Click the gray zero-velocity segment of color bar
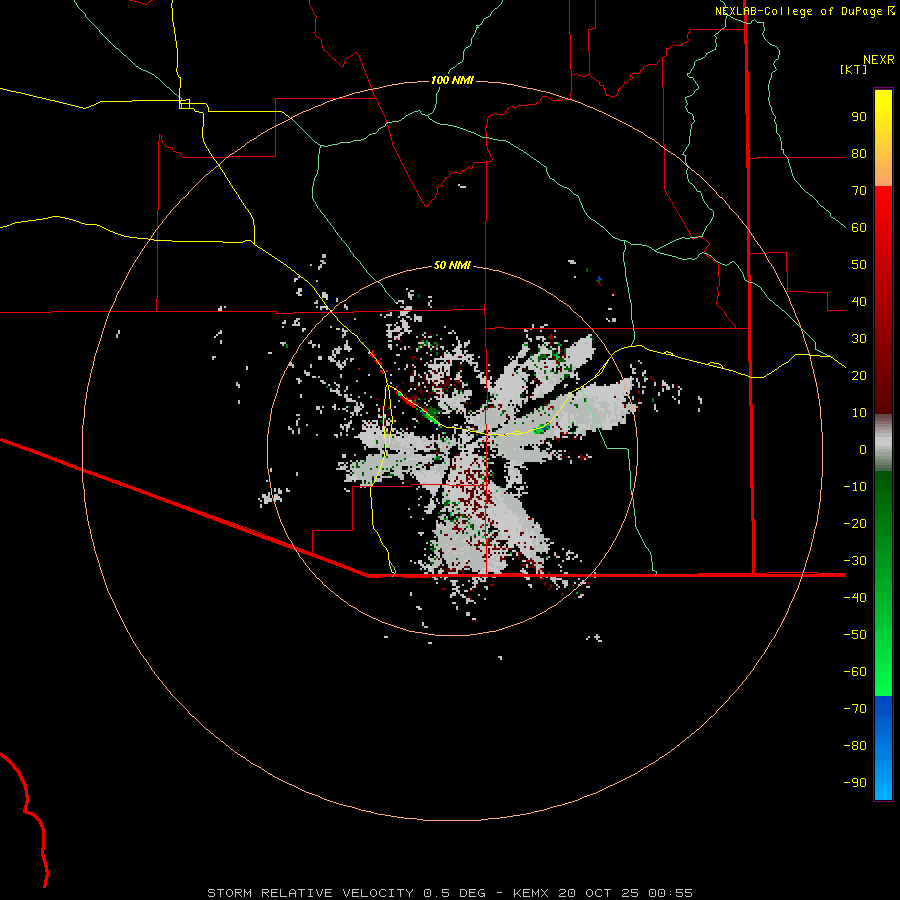 click(x=883, y=443)
